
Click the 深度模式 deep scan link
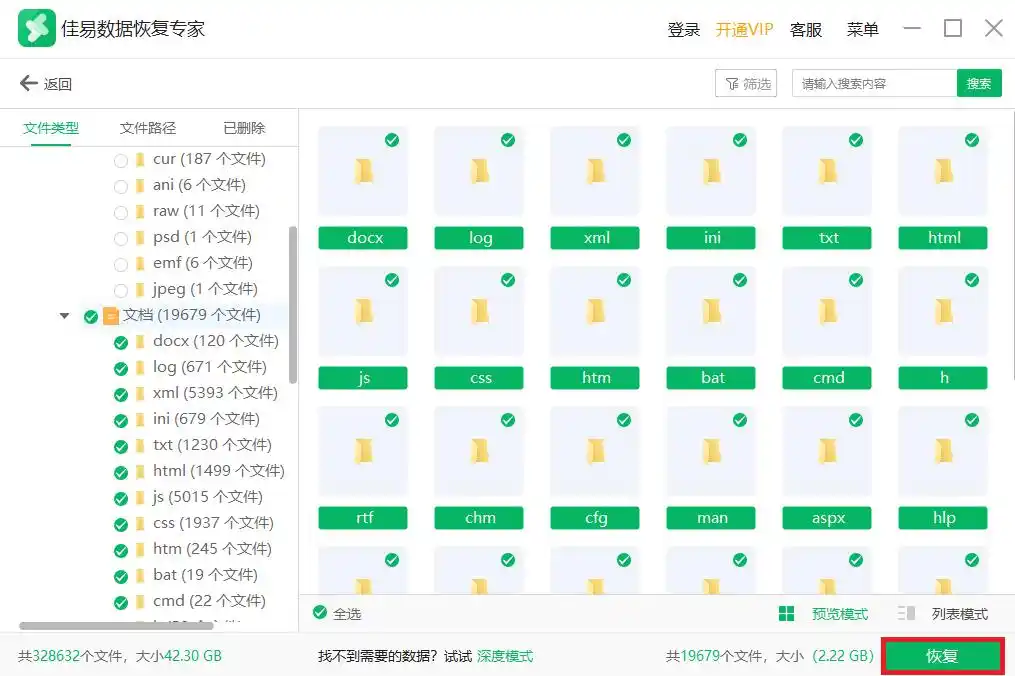(x=505, y=656)
